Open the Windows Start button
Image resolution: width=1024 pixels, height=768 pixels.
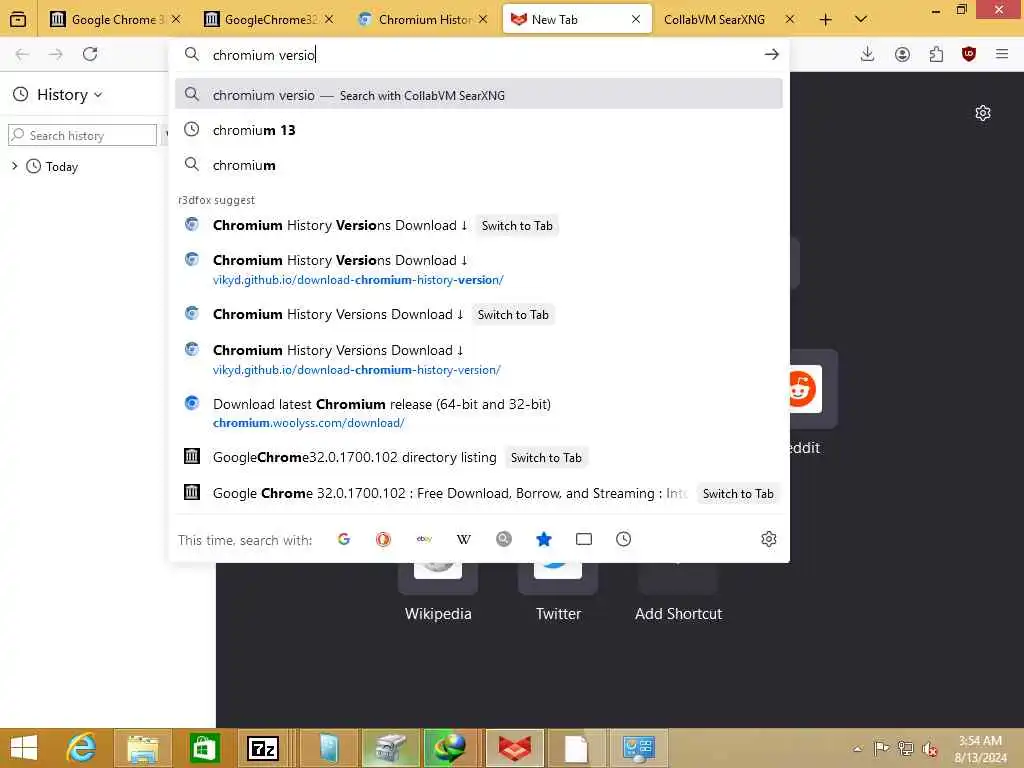pos(24,748)
